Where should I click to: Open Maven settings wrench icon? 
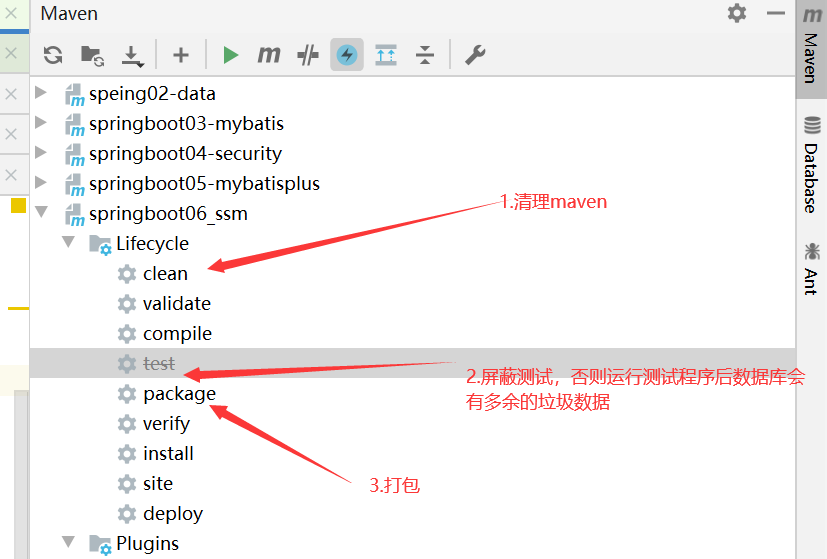coord(475,55)
